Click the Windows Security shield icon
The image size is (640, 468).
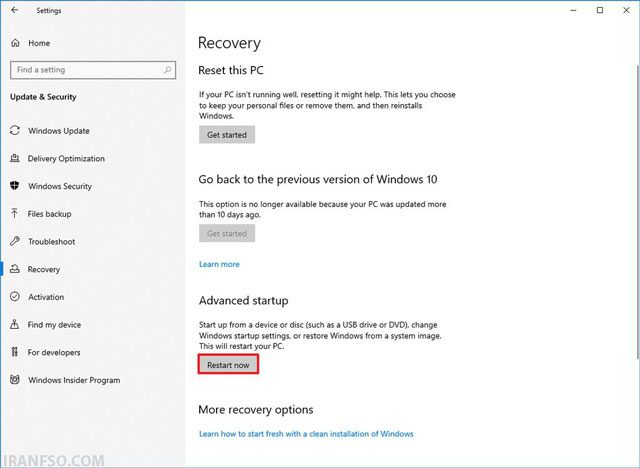point(15,186)
